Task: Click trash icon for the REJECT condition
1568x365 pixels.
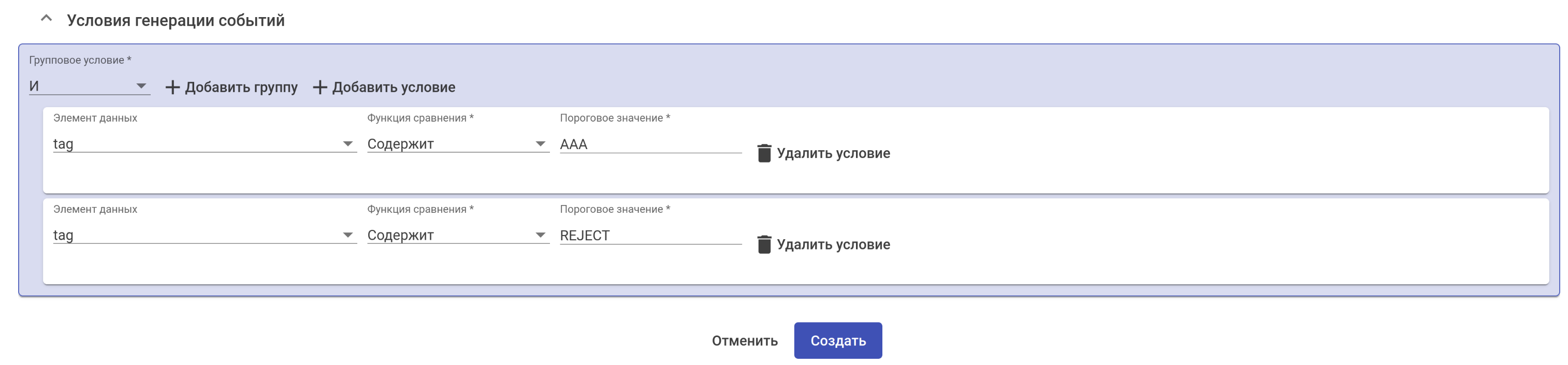Action: point(764,244)
